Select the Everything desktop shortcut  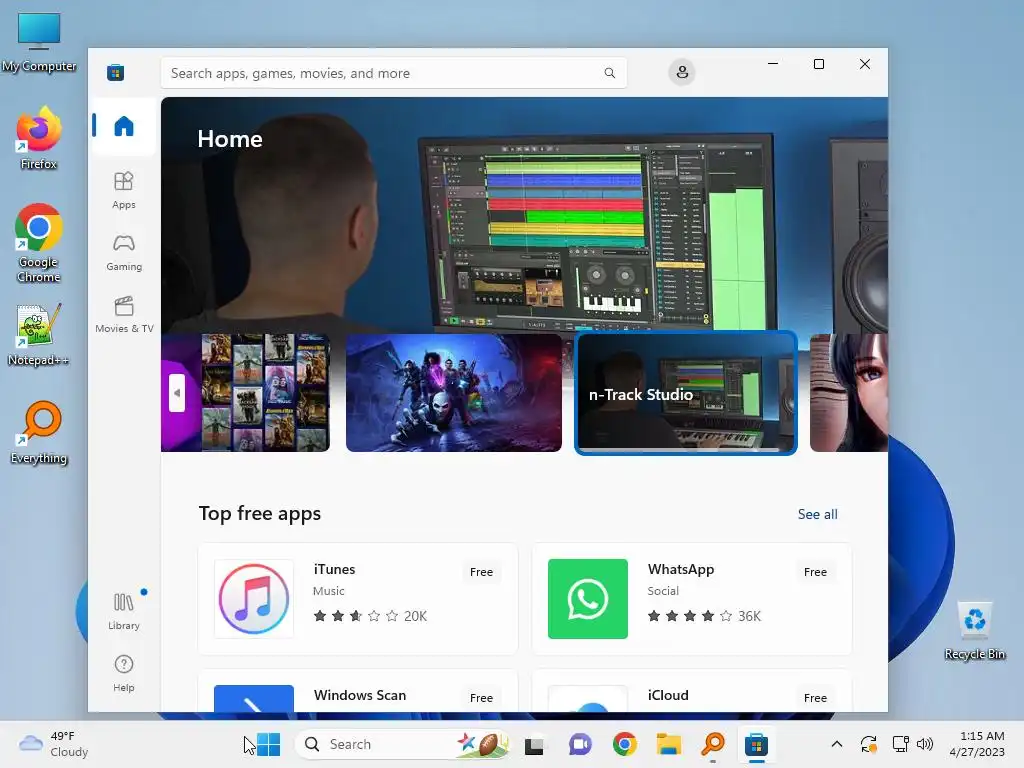tap(39, 432)
